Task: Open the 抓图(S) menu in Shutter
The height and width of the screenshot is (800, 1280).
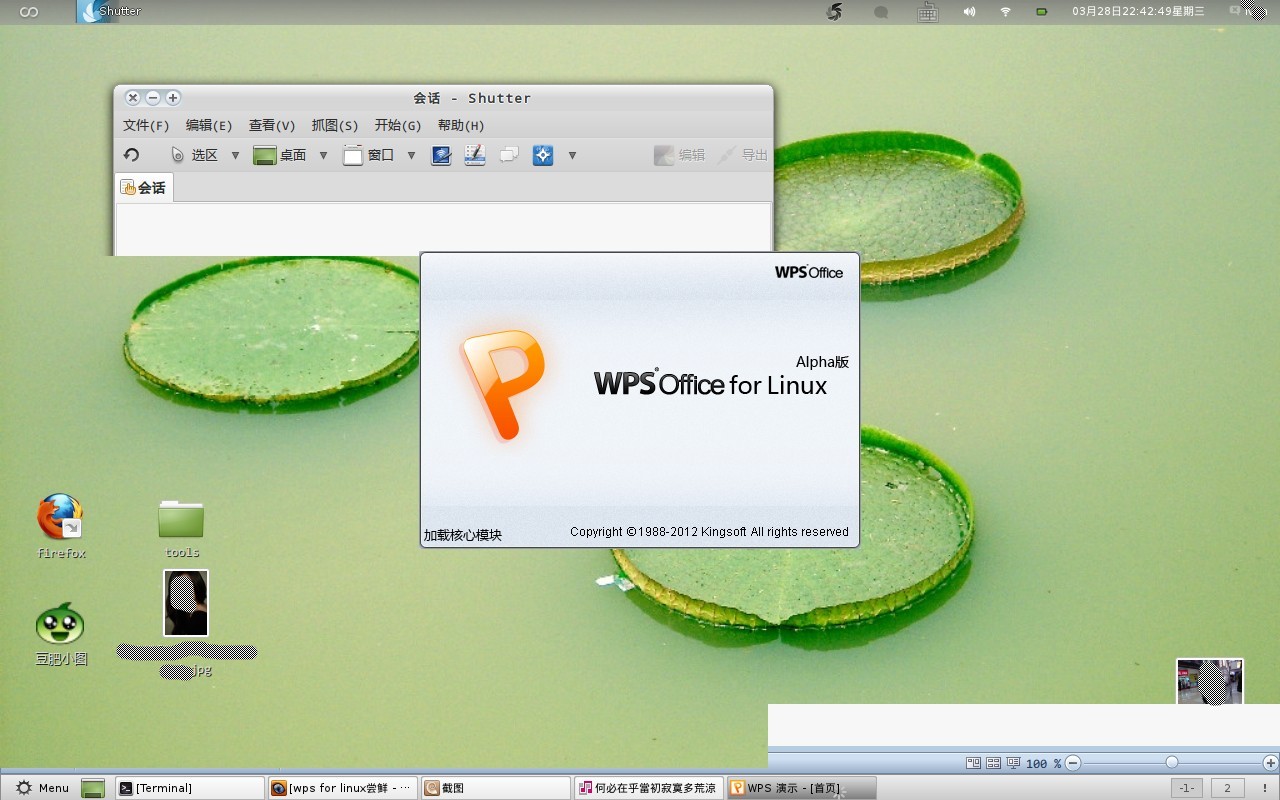Action: [335, 125]
